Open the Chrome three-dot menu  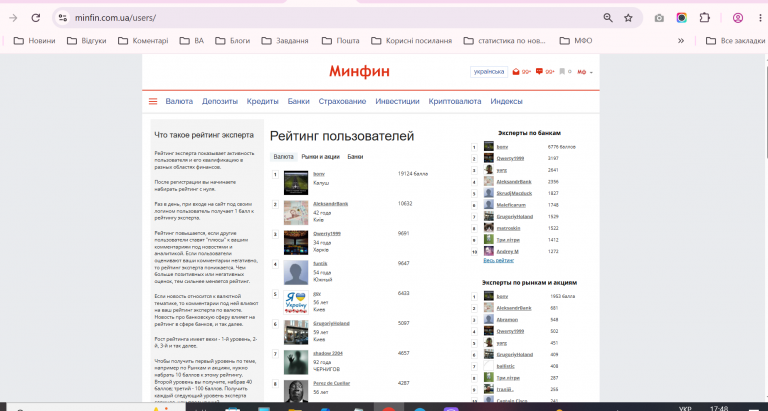(x=758, y=18)
